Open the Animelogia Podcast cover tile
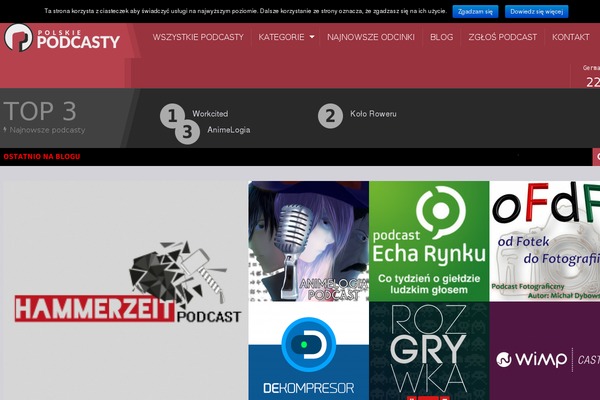 point(308,241)
